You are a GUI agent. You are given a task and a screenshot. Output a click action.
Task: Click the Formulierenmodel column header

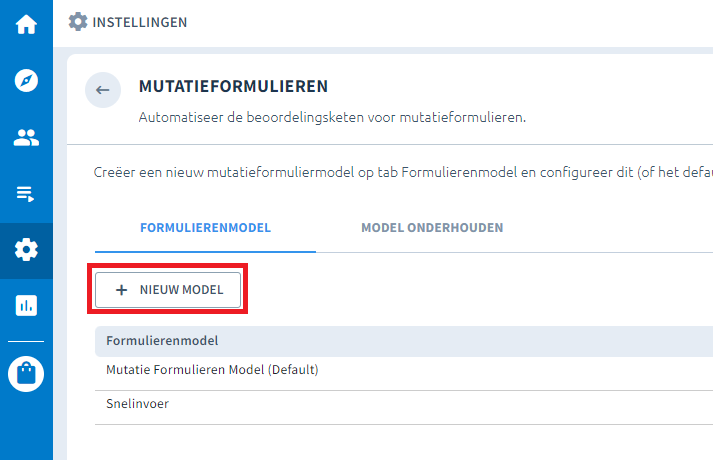point(162,341)
